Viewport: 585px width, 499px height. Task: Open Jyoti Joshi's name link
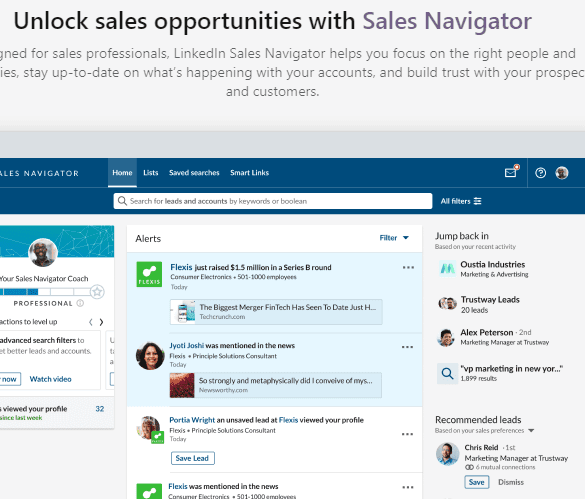187,346
